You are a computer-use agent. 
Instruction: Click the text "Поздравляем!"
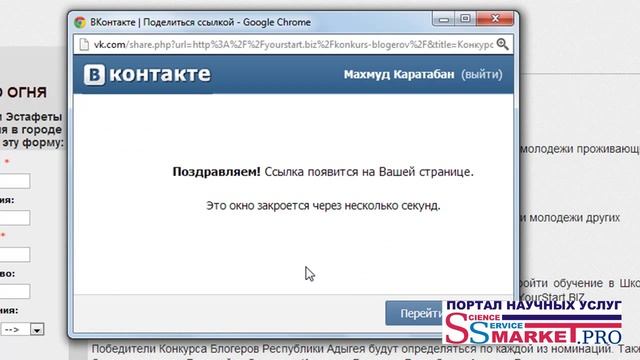tap(216, 172)
